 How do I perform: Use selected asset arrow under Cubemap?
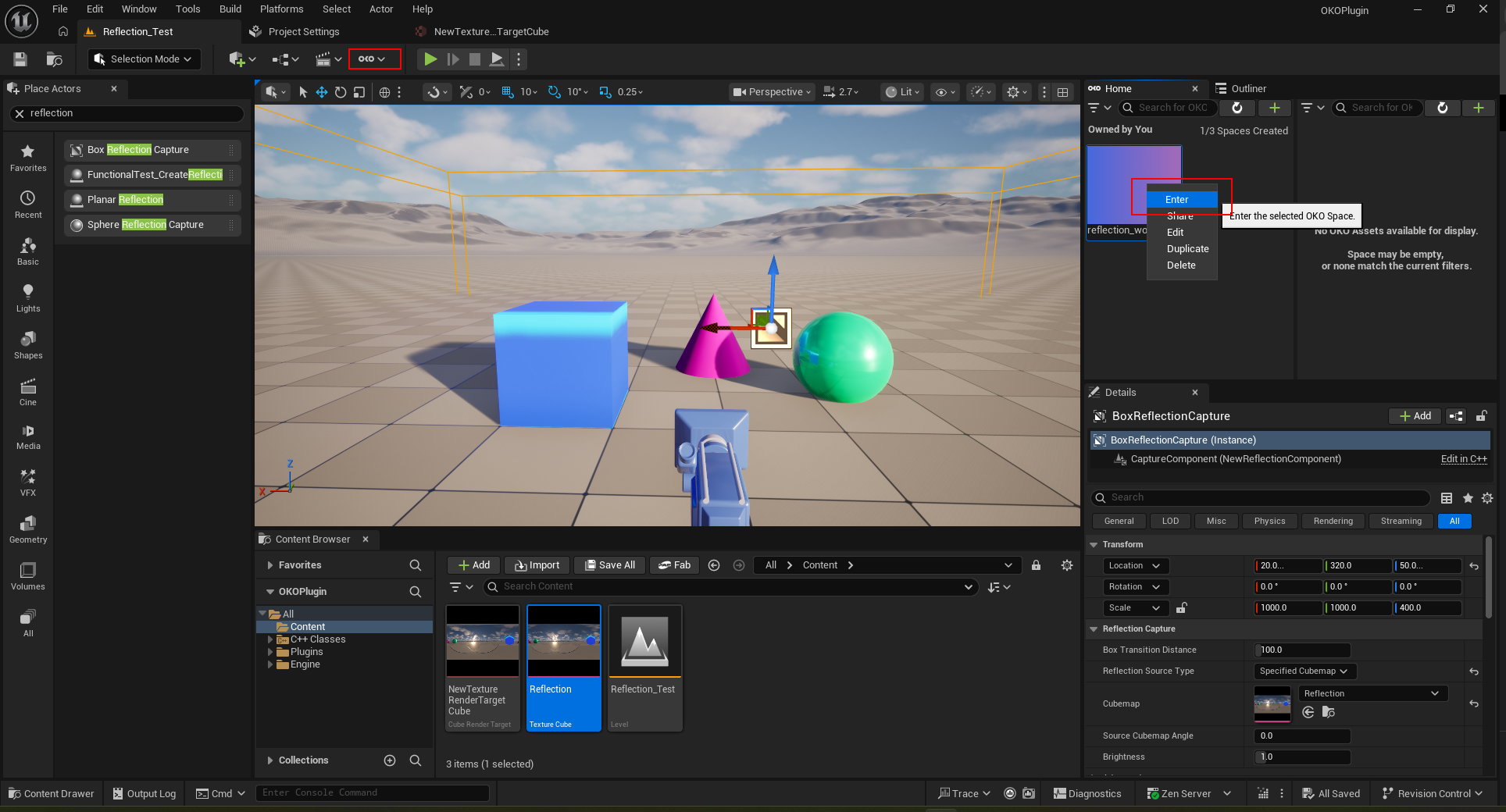pyautogui.click(x=1308, y=712)
